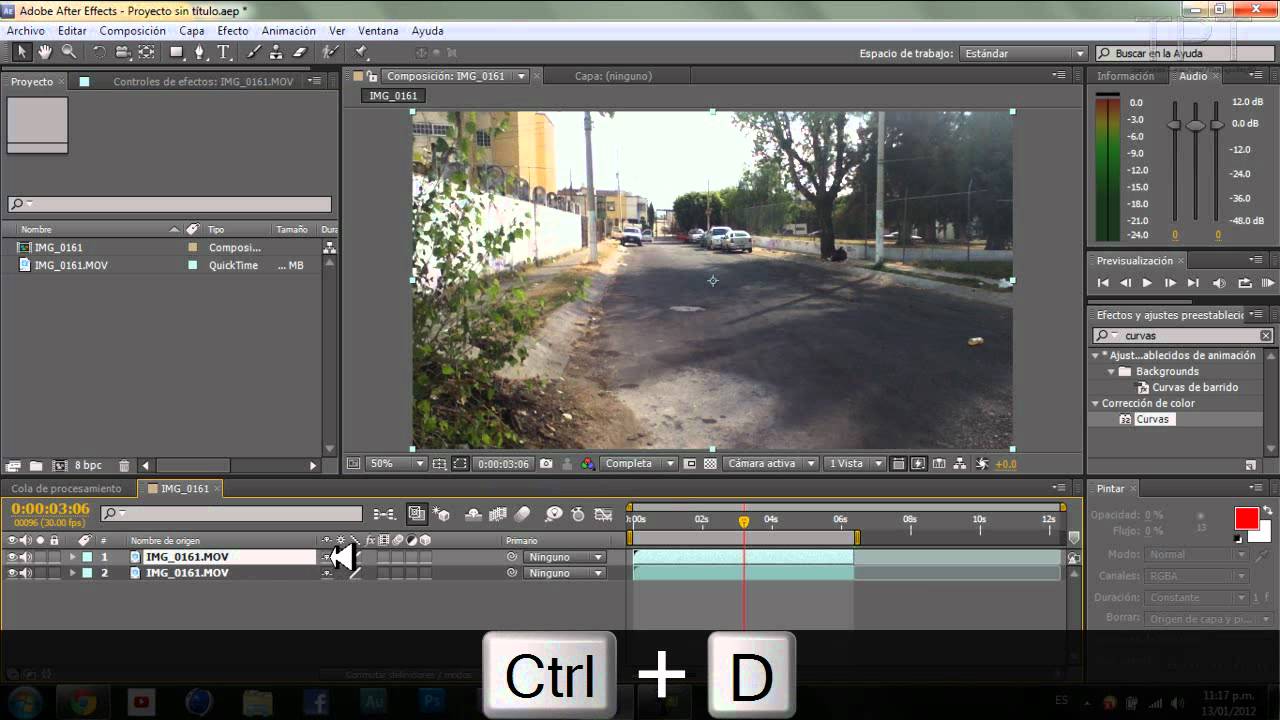Switch to the Información tab
The height and width of the screenshot is (720, 1280).
coord(1125,76)
